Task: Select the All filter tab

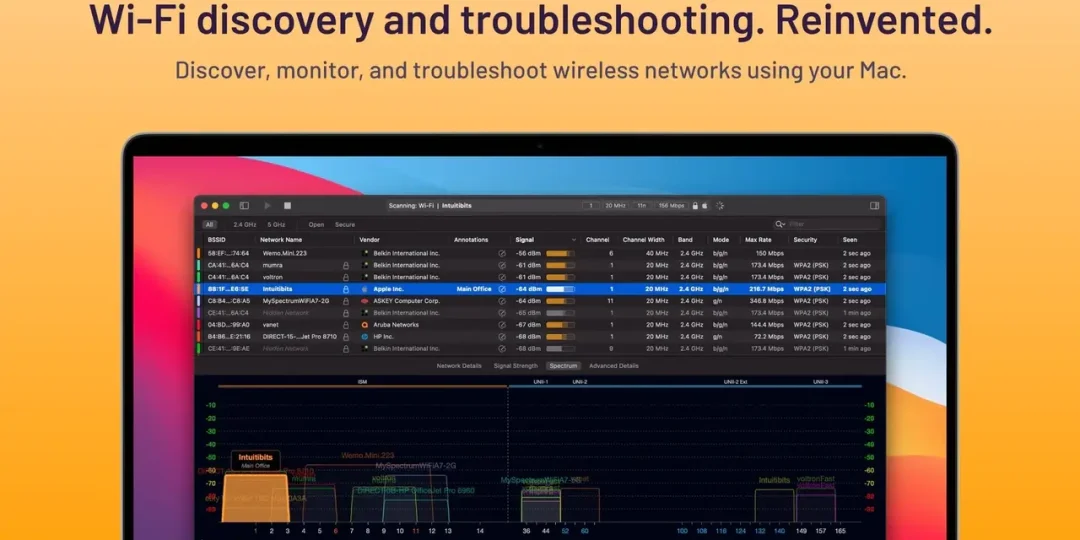Action: [x=209, y=225]
